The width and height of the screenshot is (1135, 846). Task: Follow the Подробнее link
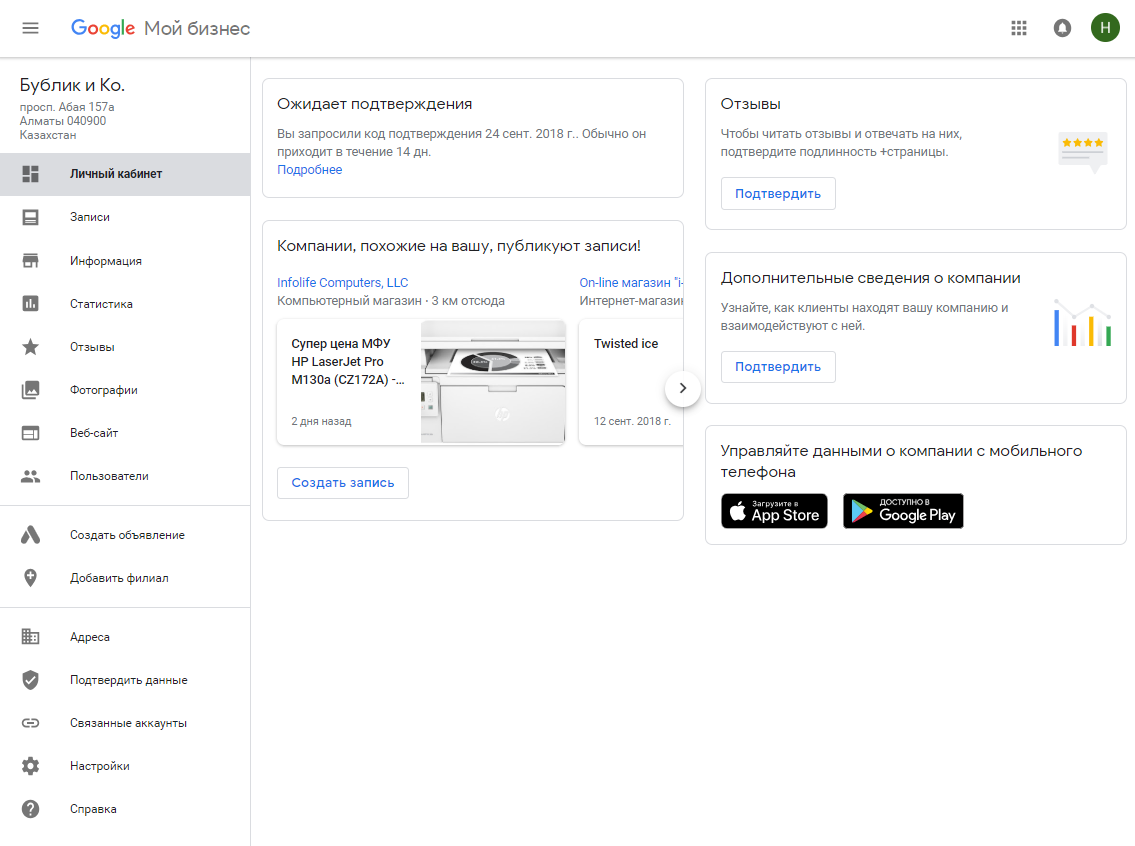point(309,170)
